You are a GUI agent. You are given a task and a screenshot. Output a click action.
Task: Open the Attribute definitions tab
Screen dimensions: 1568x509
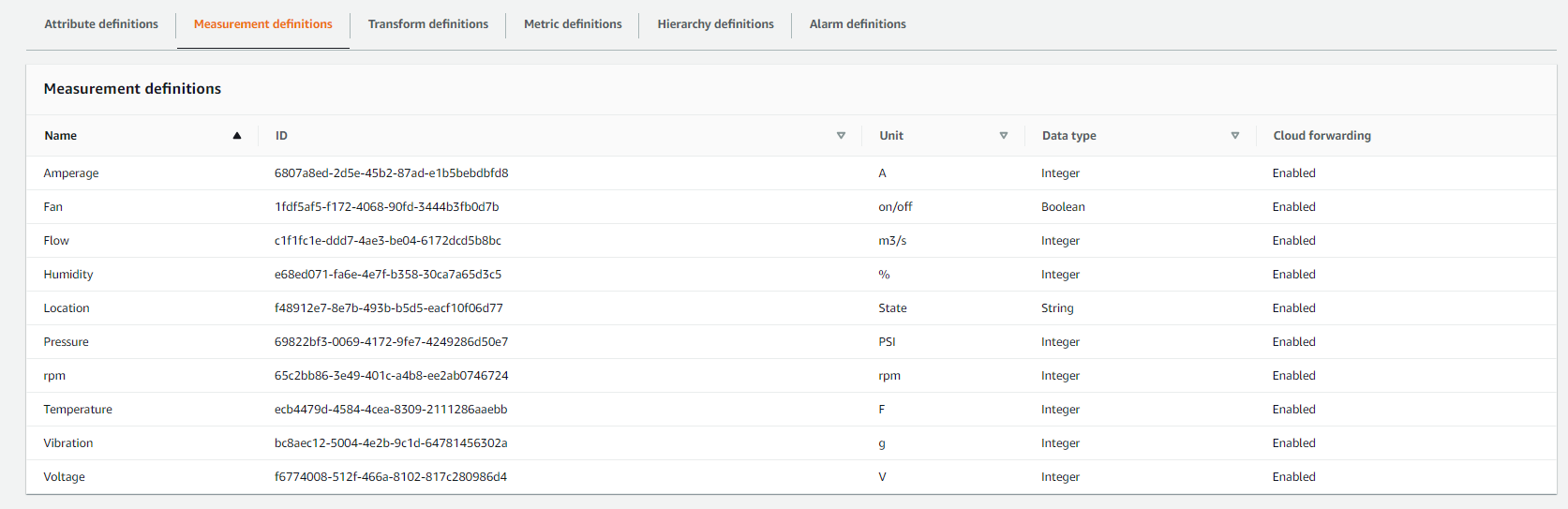pyautogui.click(x=101, y=24)
